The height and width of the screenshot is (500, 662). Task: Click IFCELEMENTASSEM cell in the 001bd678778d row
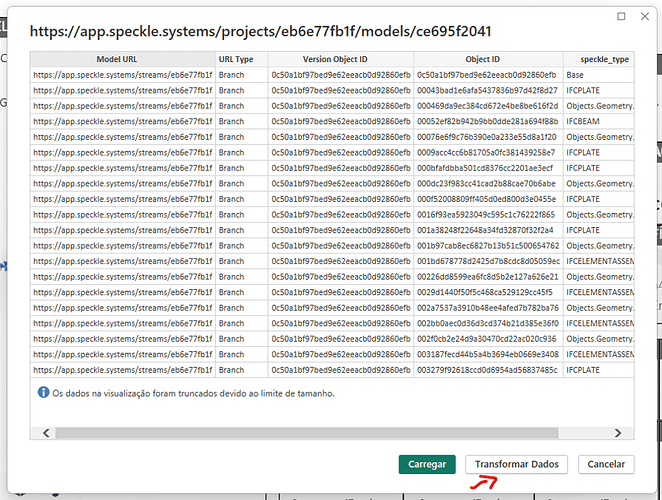pyautogui.click(x=599, y=261)
